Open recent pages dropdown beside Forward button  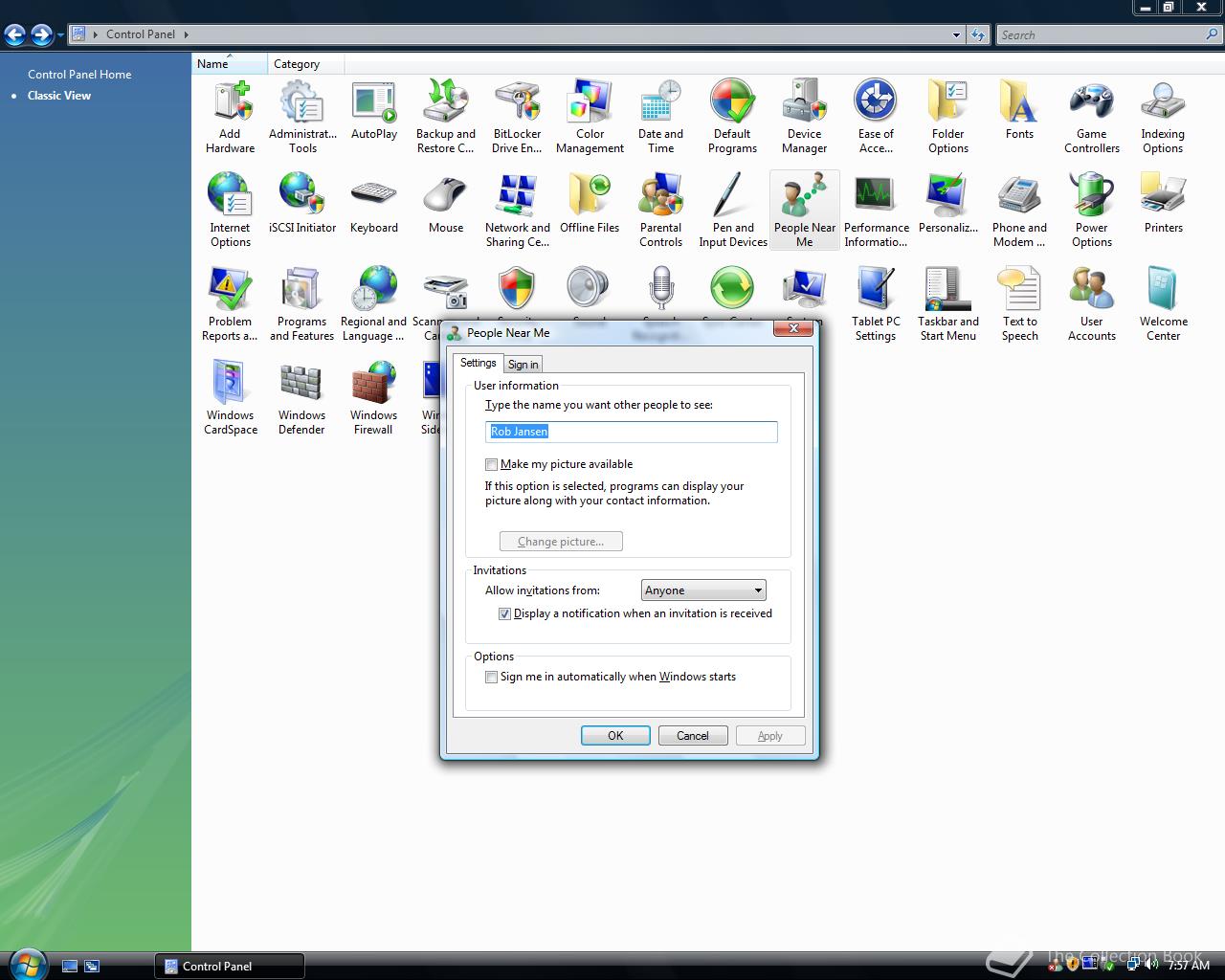(60, 35)
